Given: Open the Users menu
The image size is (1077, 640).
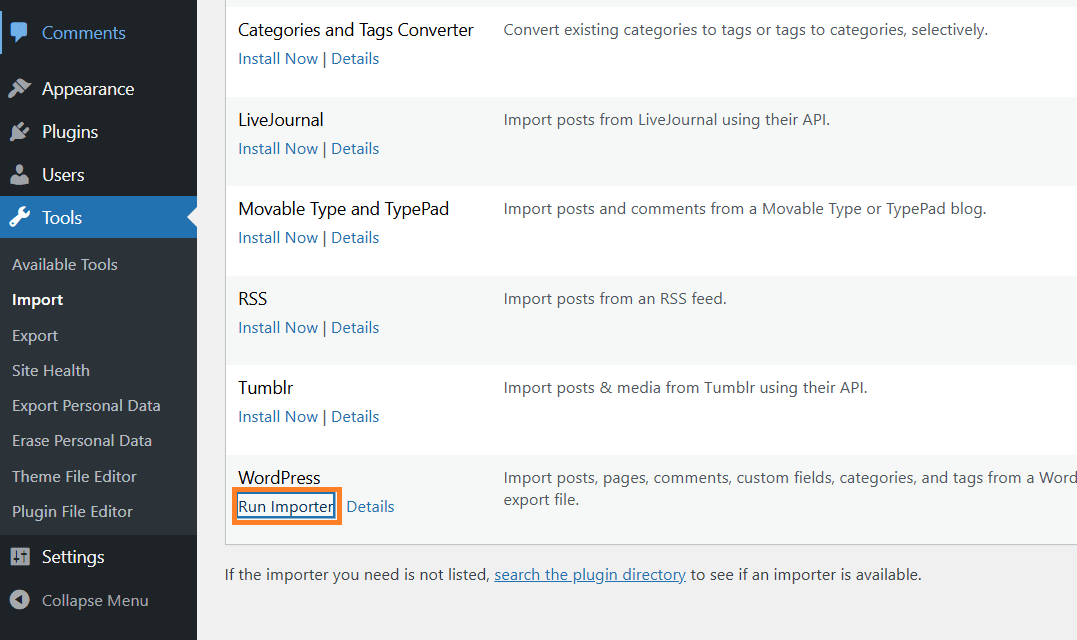Looking at the screenshot, I should 63,174.
